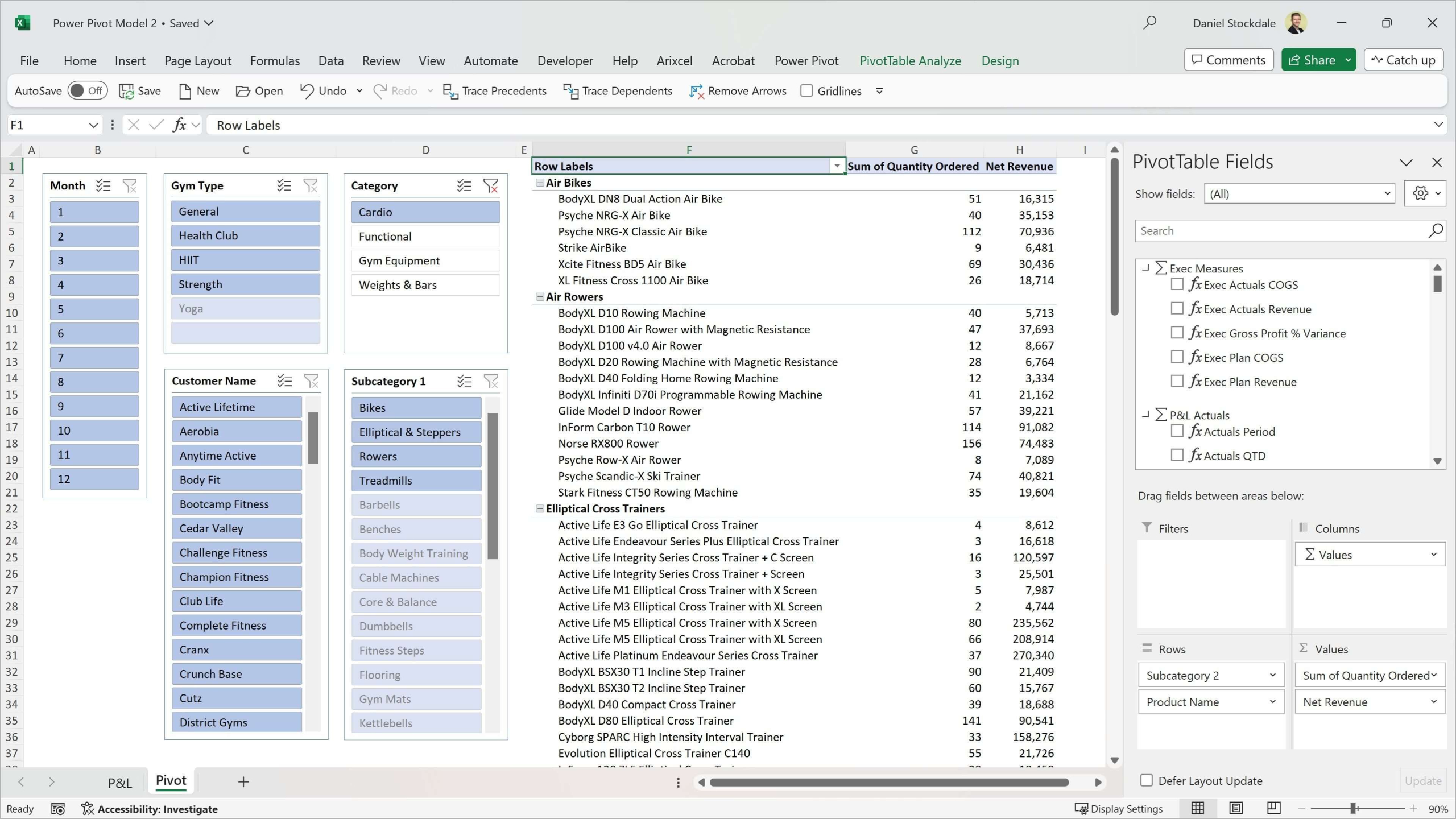Enable the Gridlines checkbox
Viewport: 1456px width, 819px height.
tap(806, 91)
